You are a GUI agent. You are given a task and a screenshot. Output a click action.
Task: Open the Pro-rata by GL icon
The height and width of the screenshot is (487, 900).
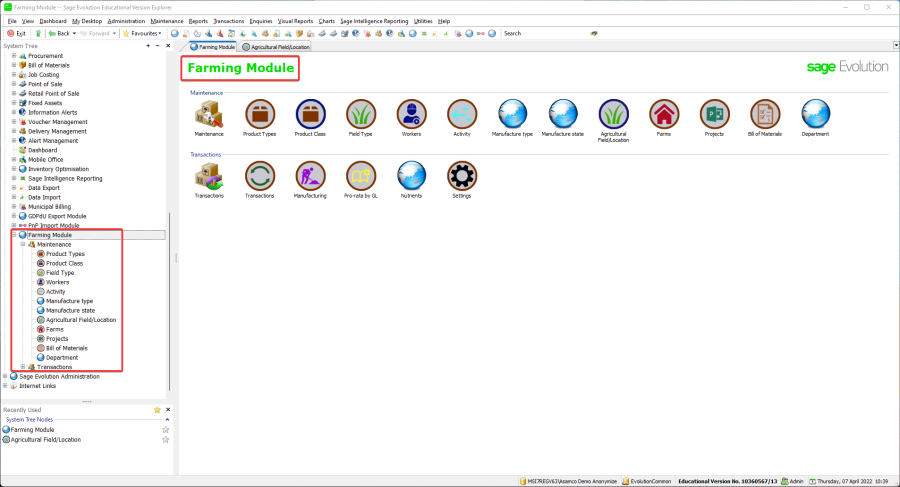coord(360,176)
